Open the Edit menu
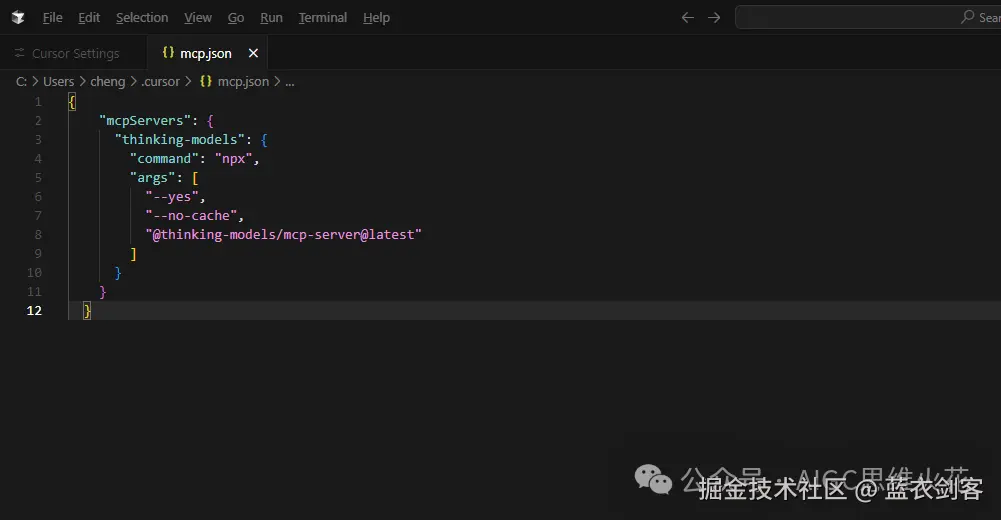The width and height of the screenshot is (1001, 520). [x=89, y=18]
